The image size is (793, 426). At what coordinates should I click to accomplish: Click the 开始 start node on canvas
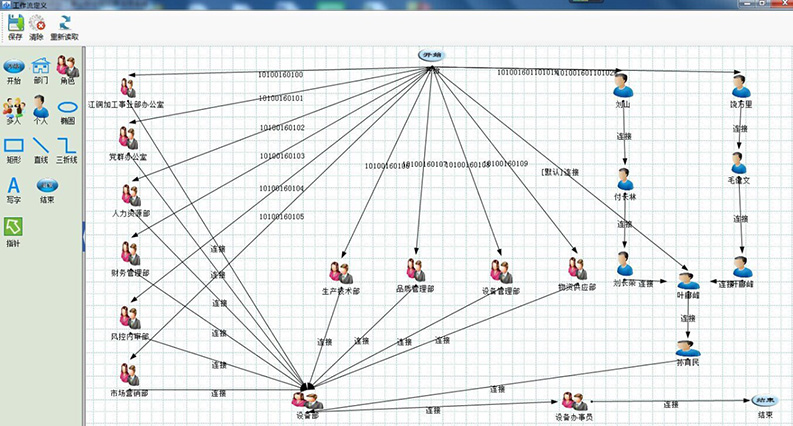click(431, 56)
